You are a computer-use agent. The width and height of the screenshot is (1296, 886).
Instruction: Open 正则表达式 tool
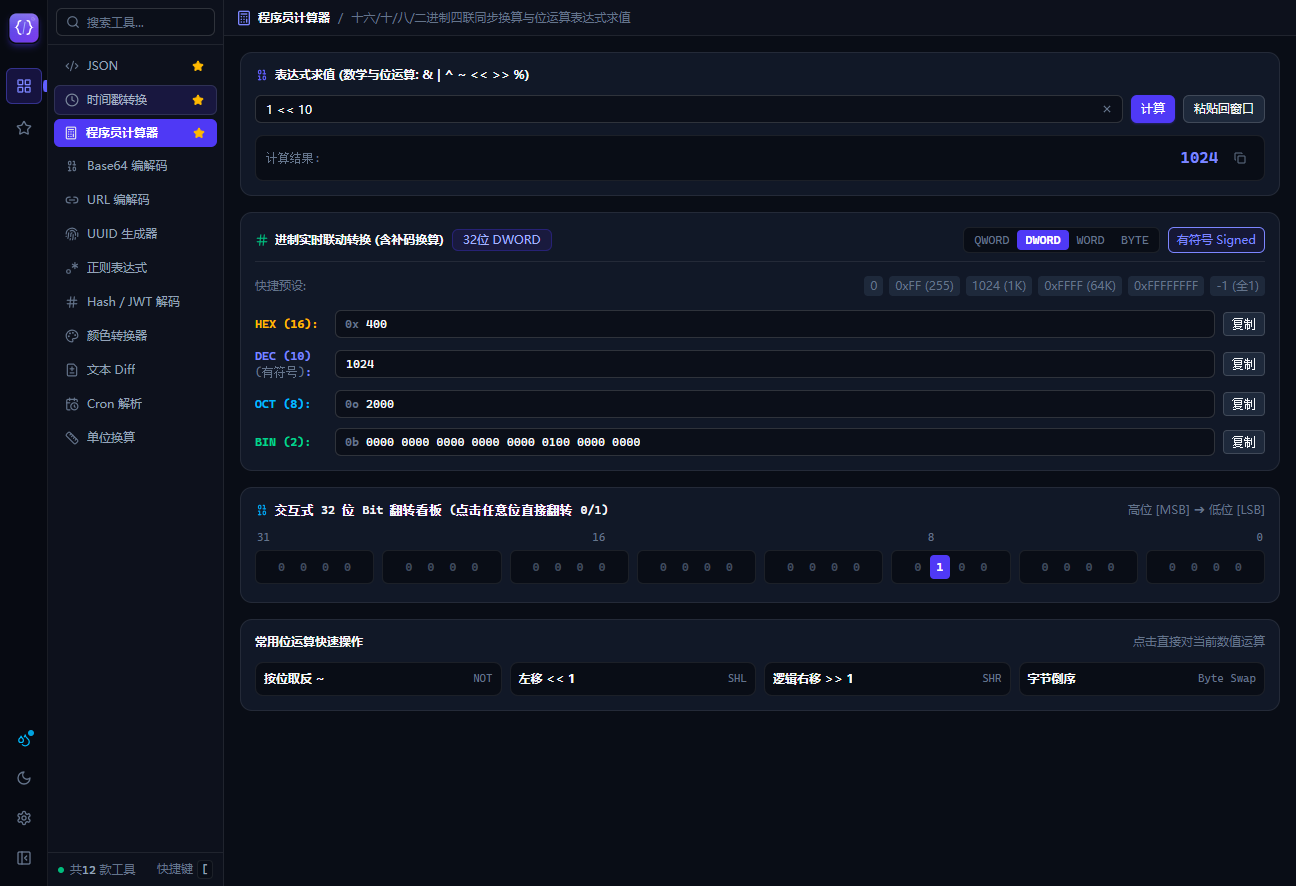pos(135,268)
